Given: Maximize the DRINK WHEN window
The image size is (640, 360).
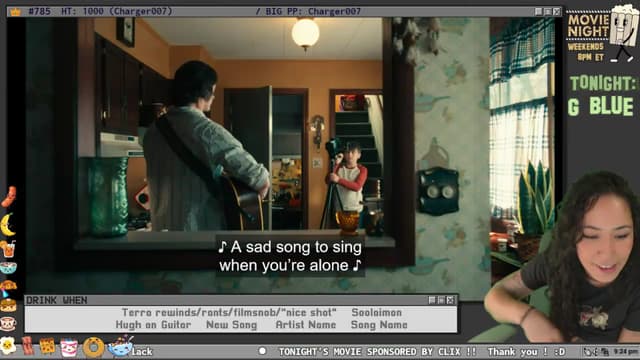Looking at the screenshot, I should click(441, 300).
